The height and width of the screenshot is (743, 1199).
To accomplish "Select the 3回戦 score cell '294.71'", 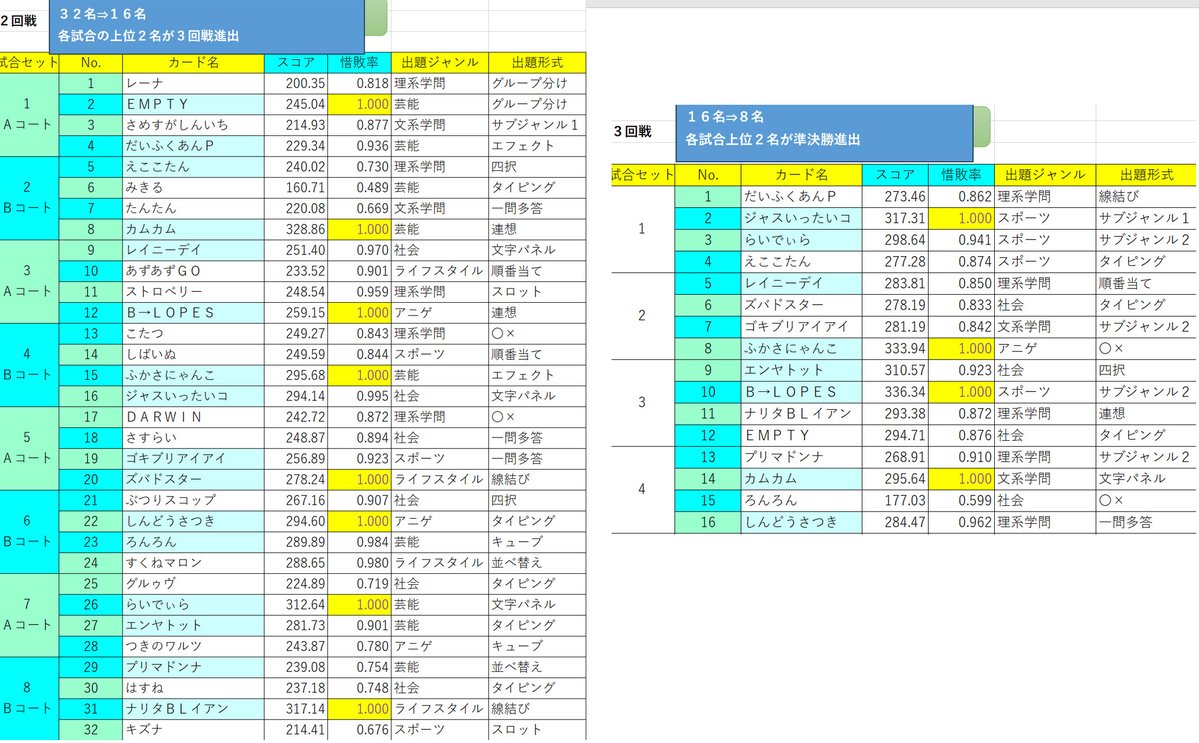I will pos(895,435).
